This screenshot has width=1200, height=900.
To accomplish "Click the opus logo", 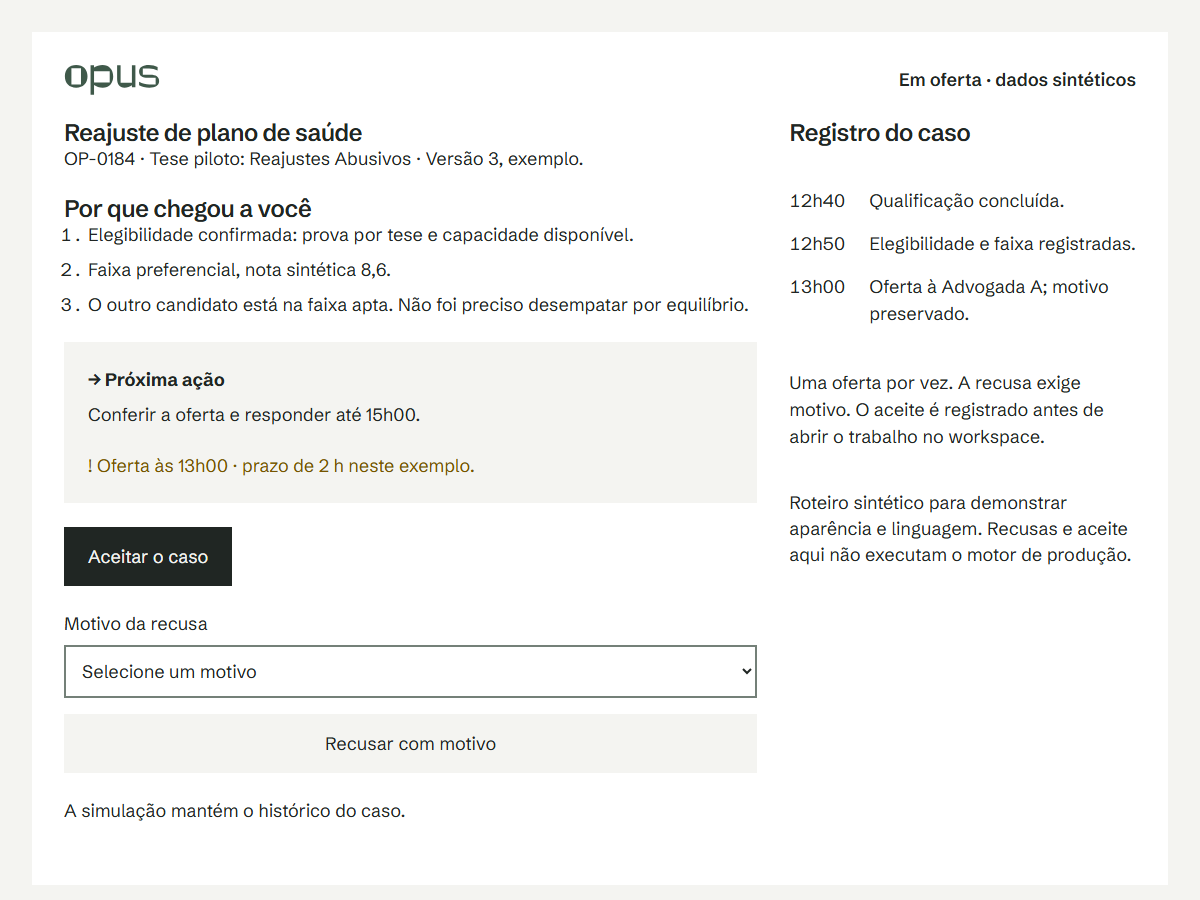I will [112, 78].
